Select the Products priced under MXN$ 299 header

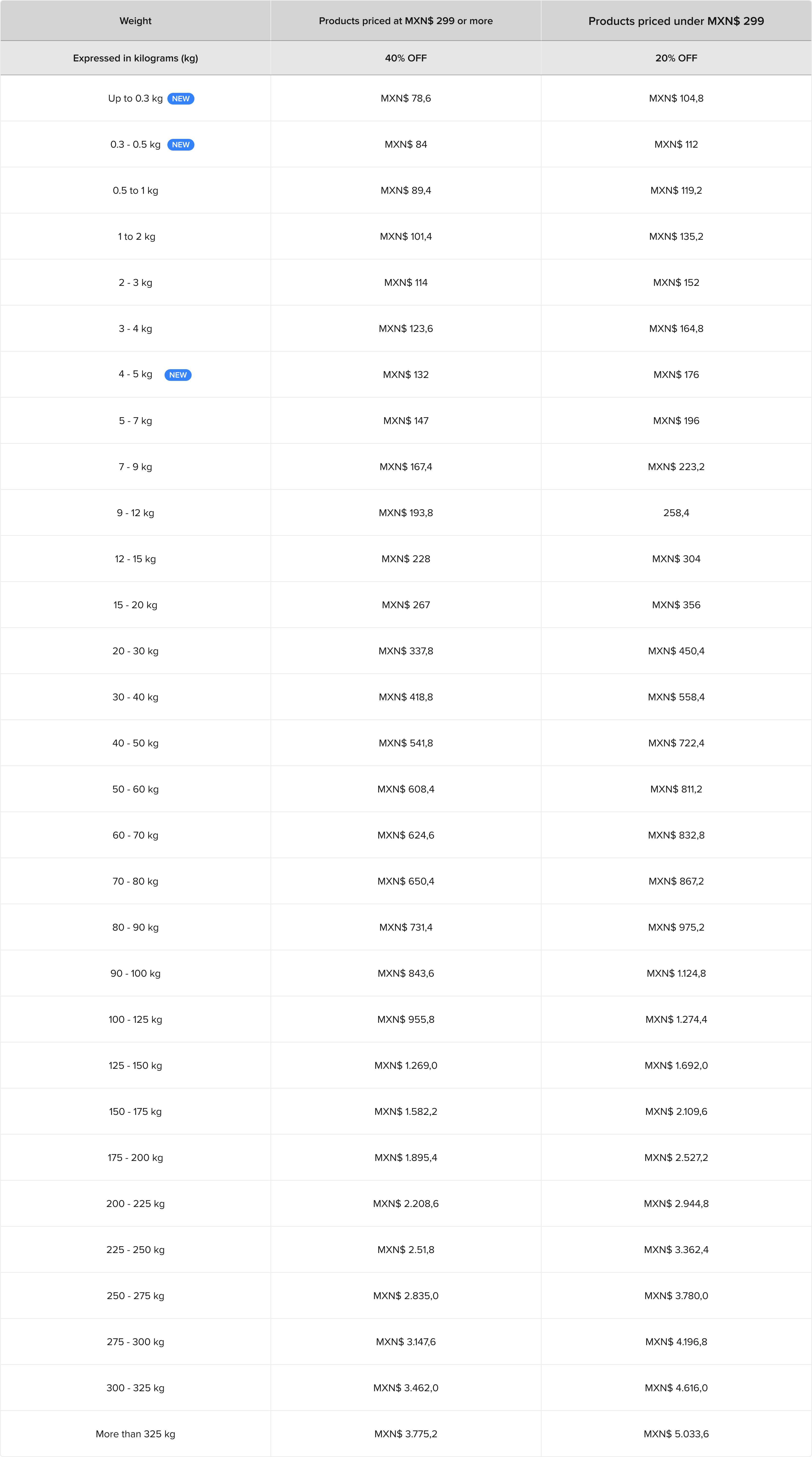click(676, 21)
